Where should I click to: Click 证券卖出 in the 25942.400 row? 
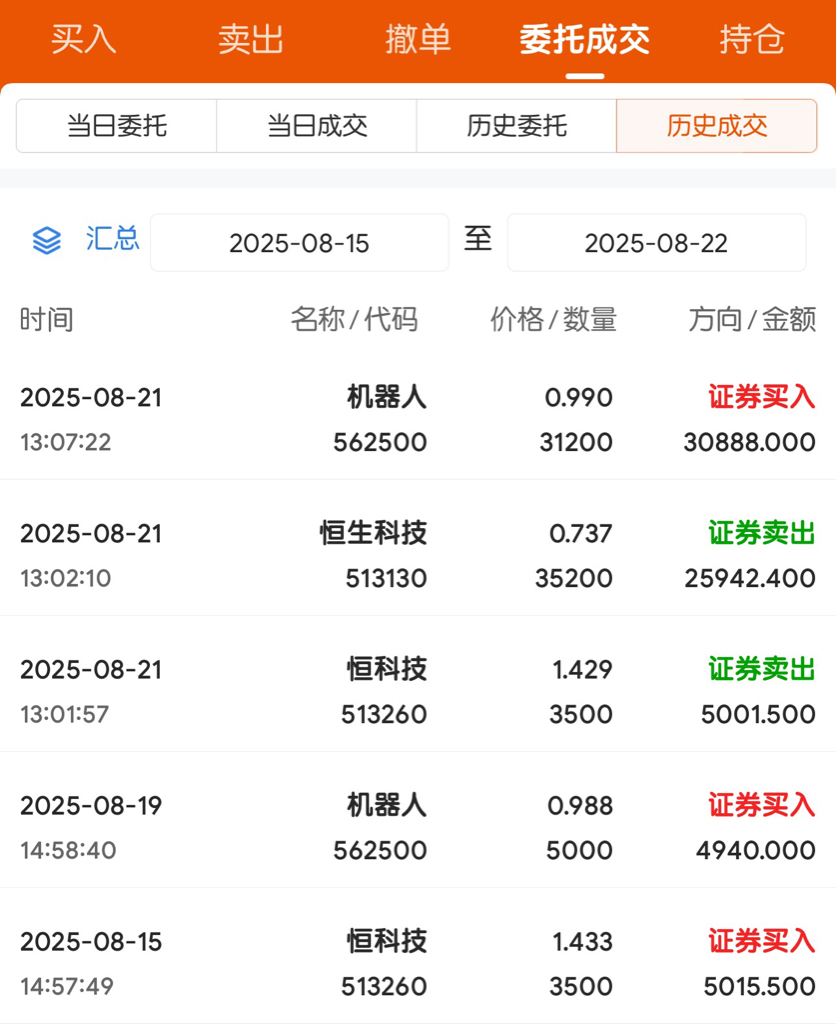(762, 533)
